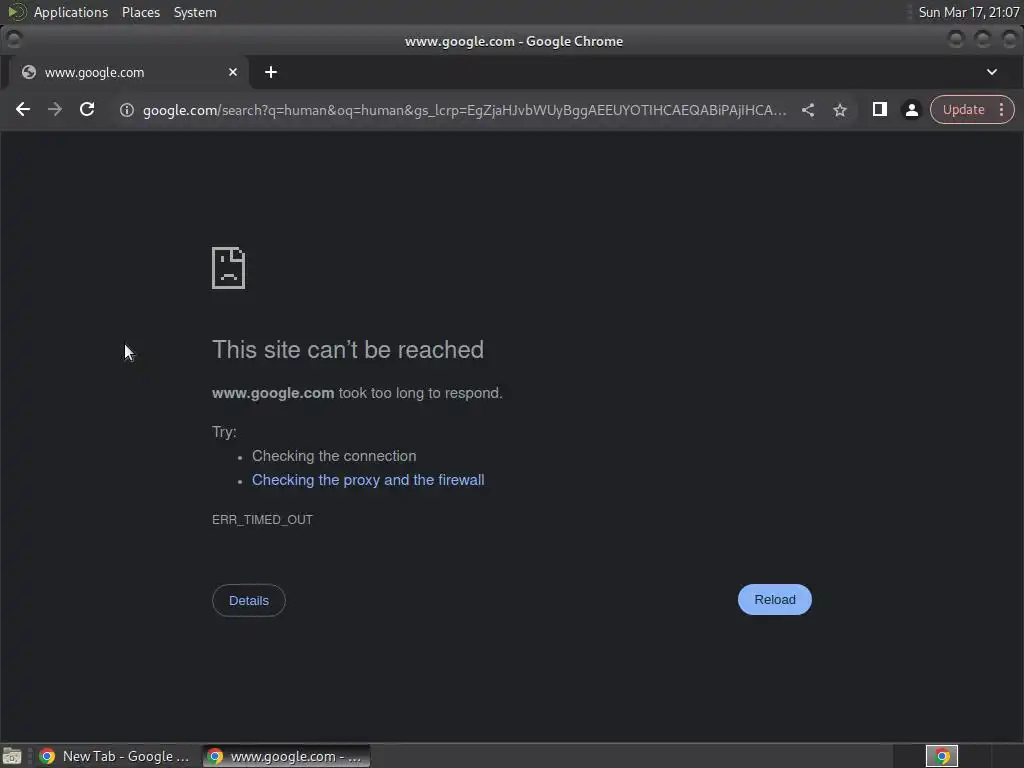Screen dimensions: 1024x768
Task: Bookmark this tab with the star icon
Action: pos(840,110)
